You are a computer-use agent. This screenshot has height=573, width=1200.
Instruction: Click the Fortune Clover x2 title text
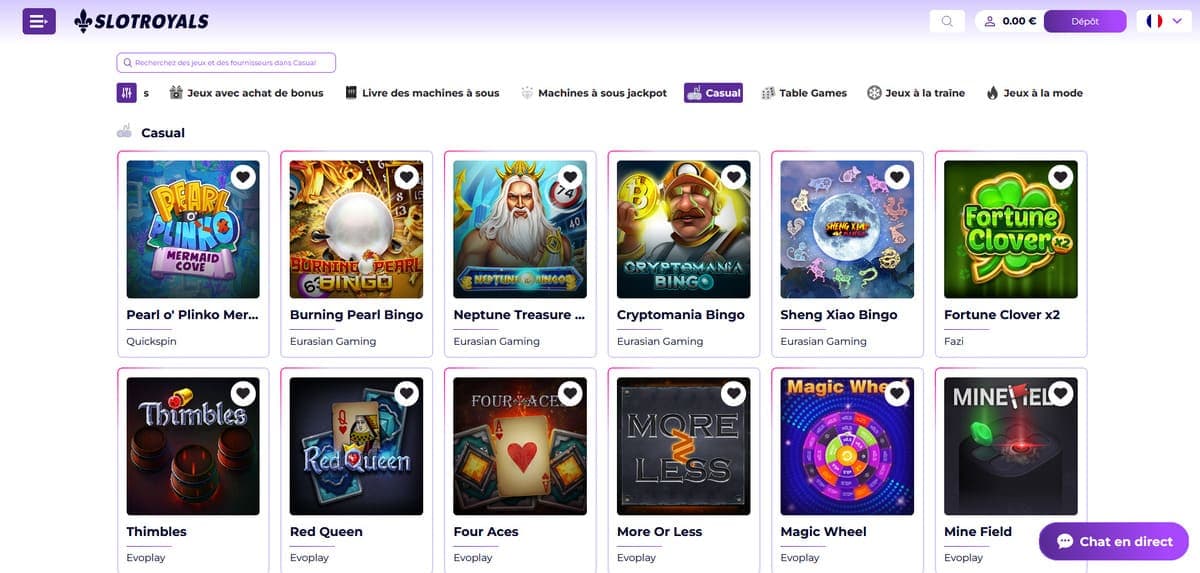(x=1002, y=314)
